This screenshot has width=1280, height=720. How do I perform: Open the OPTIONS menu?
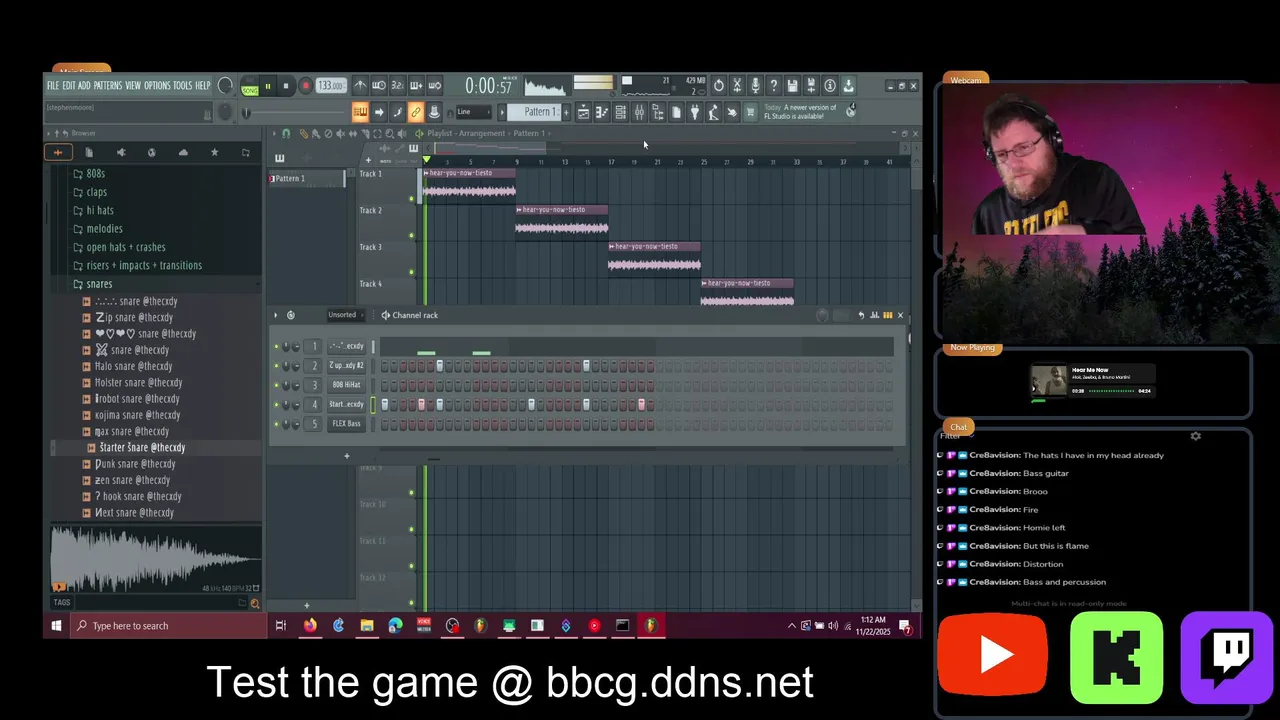point(157,86)
